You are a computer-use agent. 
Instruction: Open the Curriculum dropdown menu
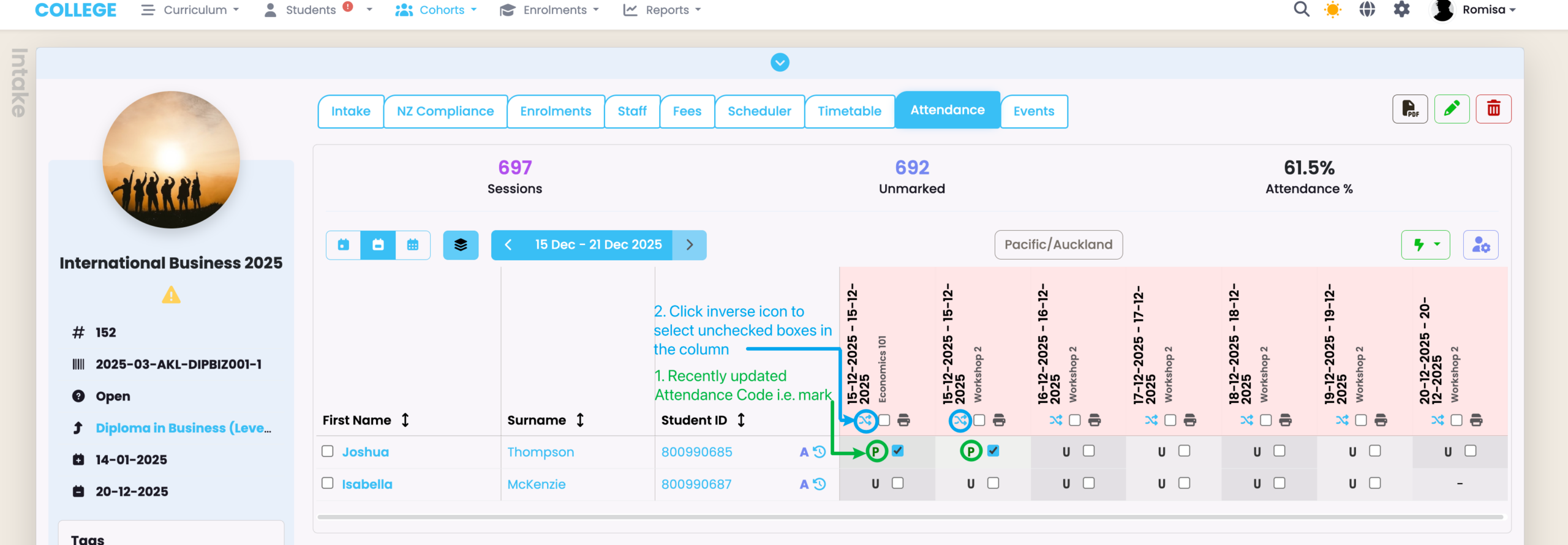coord(190,10)
